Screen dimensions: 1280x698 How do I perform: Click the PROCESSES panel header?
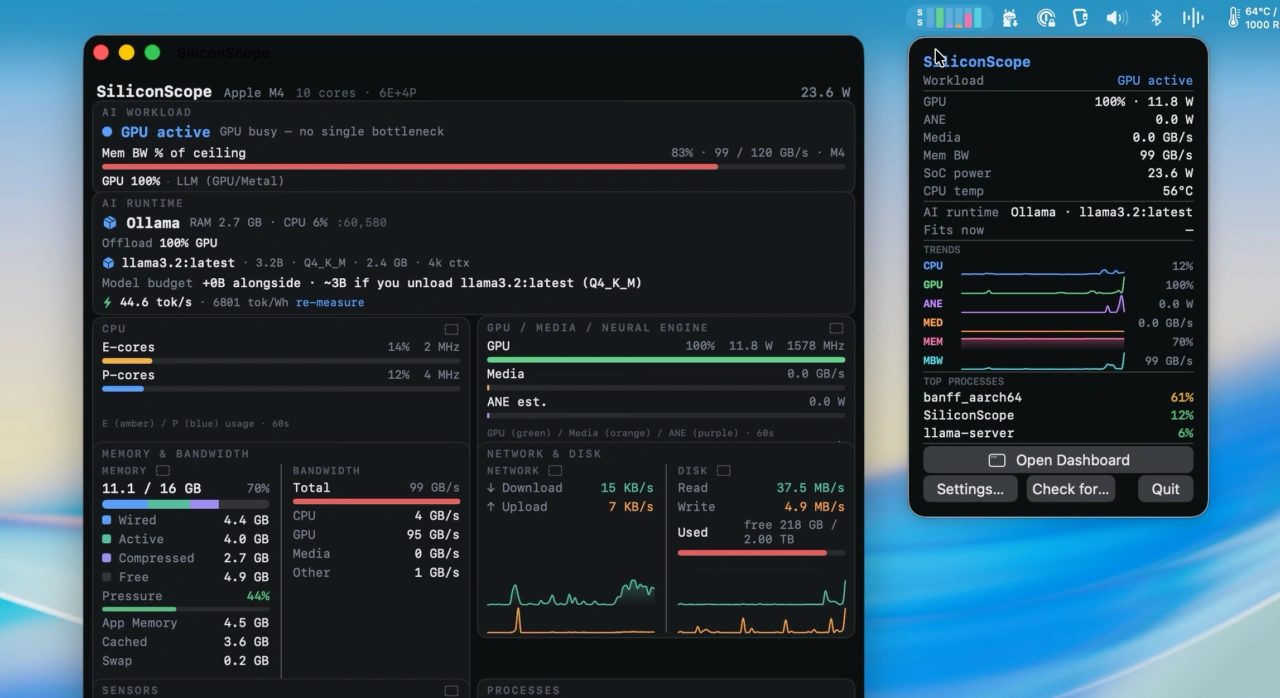523,690
